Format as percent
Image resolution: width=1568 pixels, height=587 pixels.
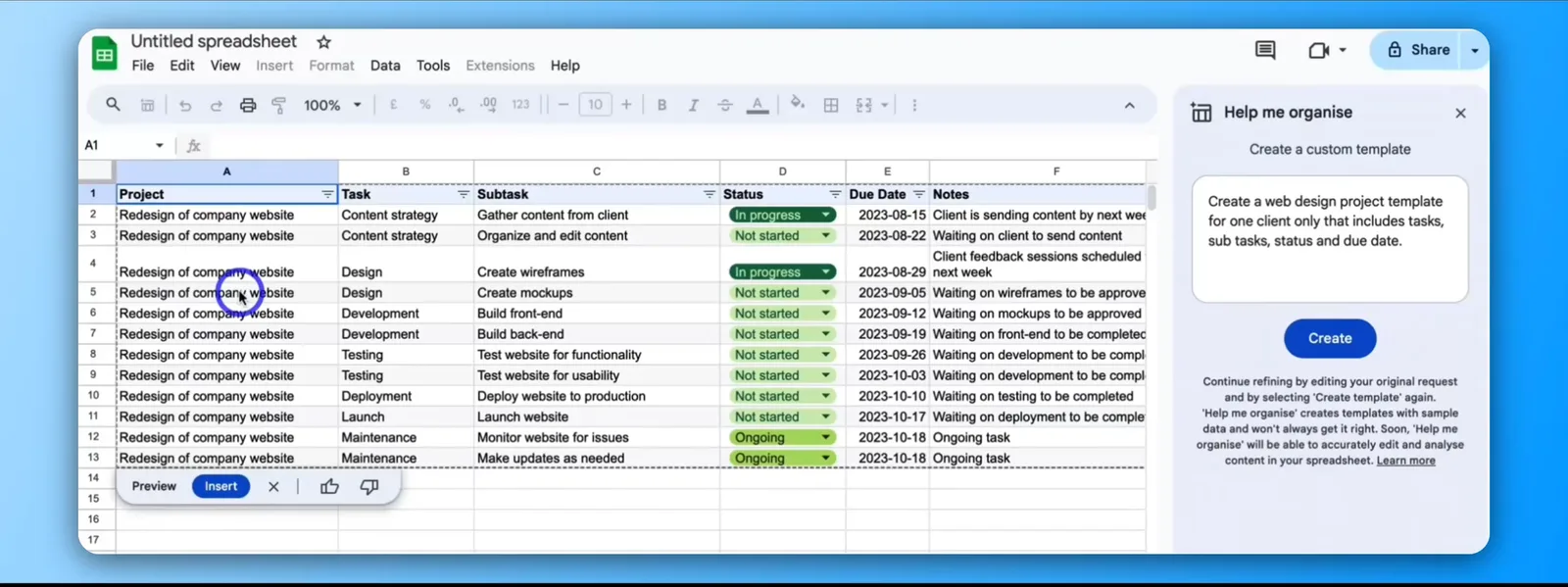click(x=424, y=105)
